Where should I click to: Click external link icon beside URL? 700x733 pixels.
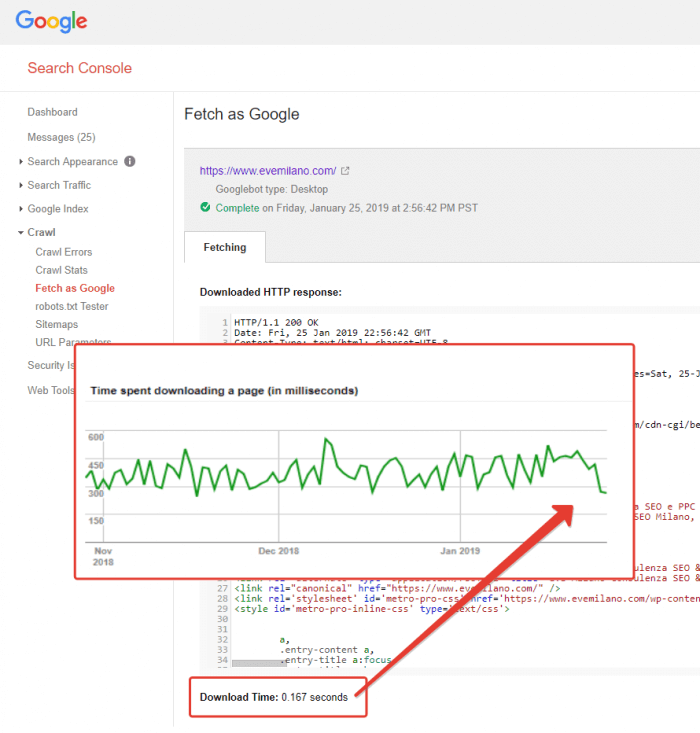coord(345,171)
